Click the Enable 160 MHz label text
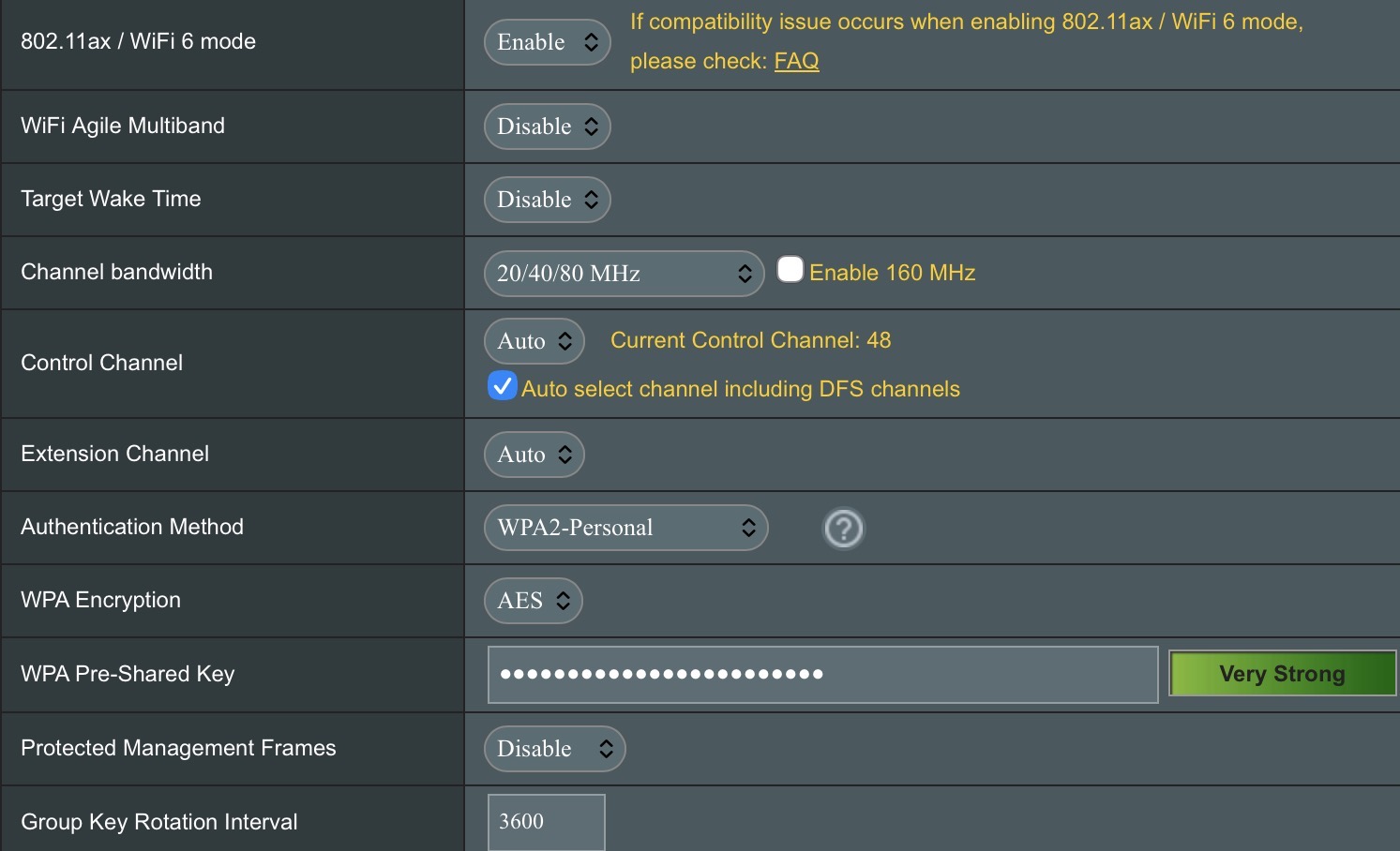This screenshot has height=851, width=1400. click(892, 273)
